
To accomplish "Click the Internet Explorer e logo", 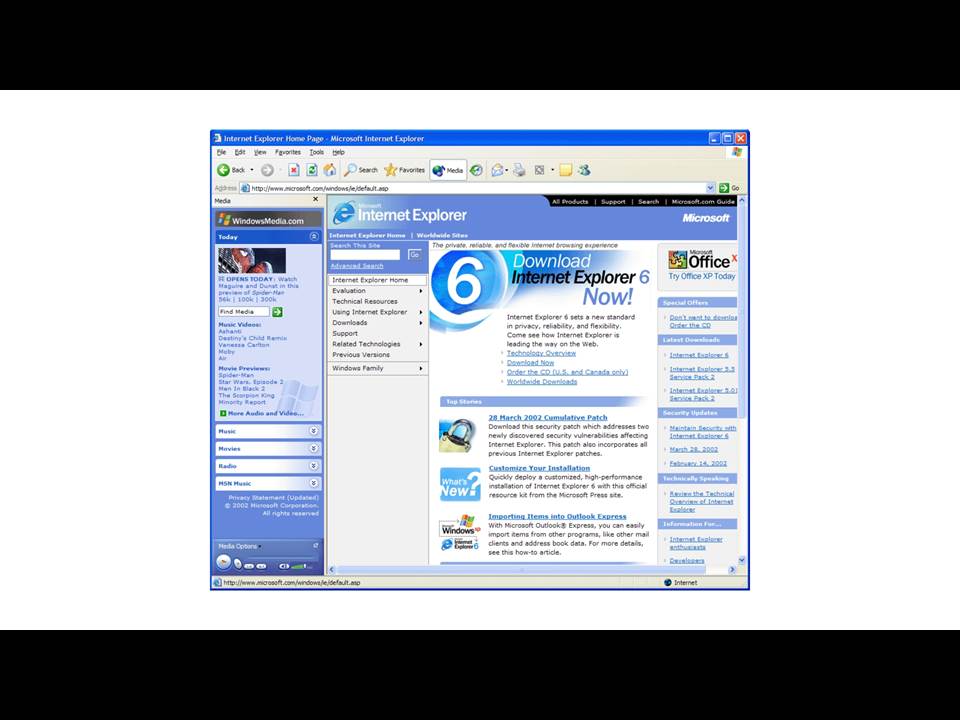I will [x=344, y=214].
